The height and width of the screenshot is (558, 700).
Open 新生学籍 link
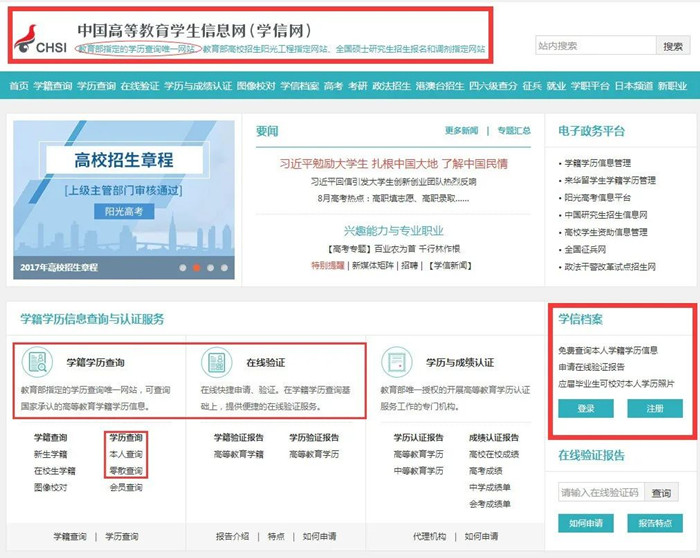[x=50, y=454]
